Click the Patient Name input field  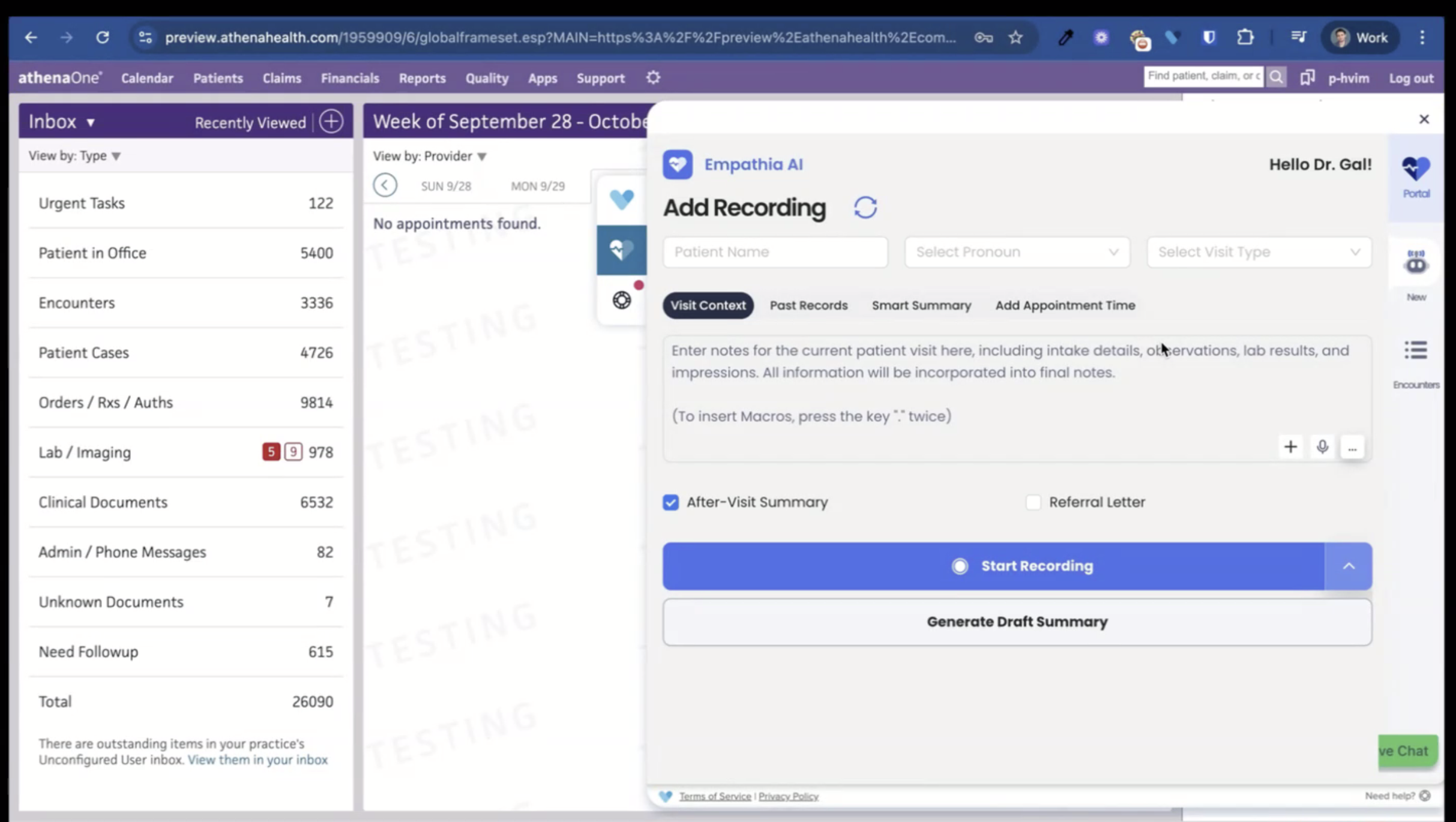775,252
